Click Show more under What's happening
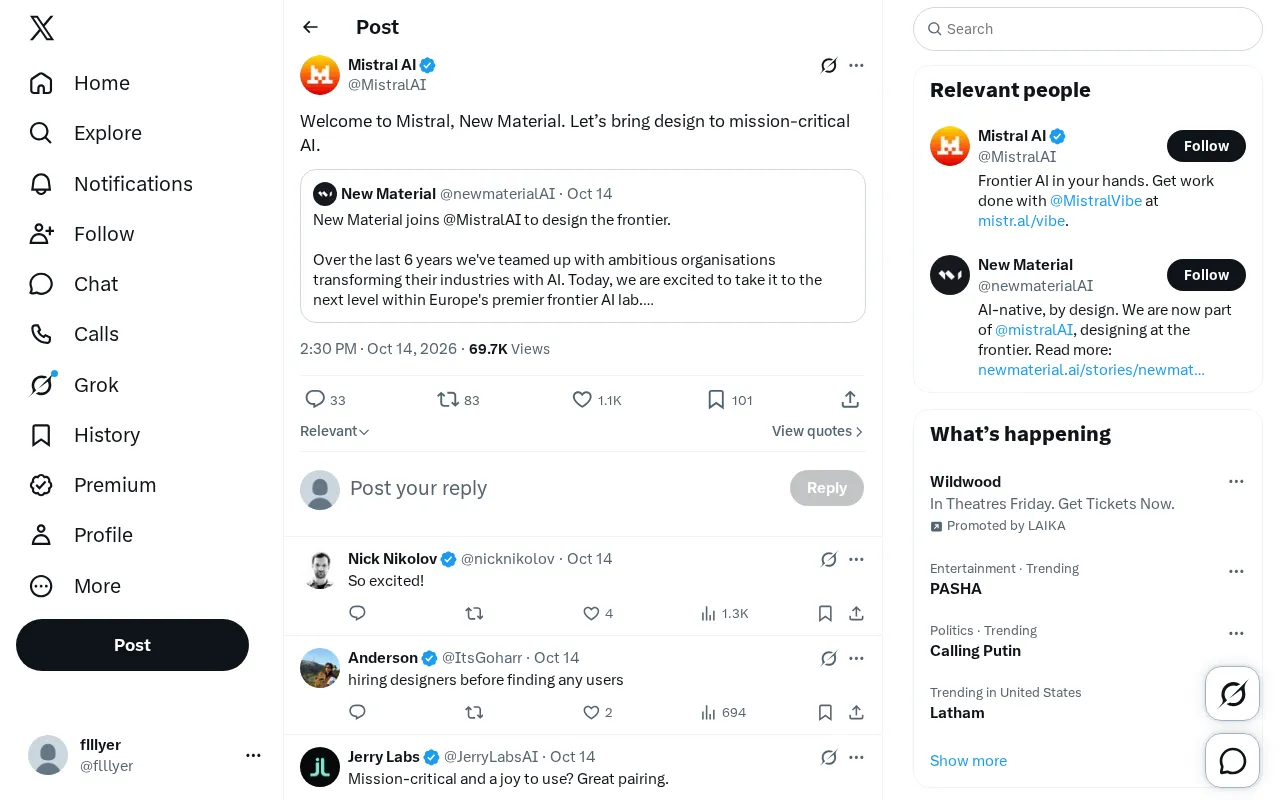 point(968,761)
